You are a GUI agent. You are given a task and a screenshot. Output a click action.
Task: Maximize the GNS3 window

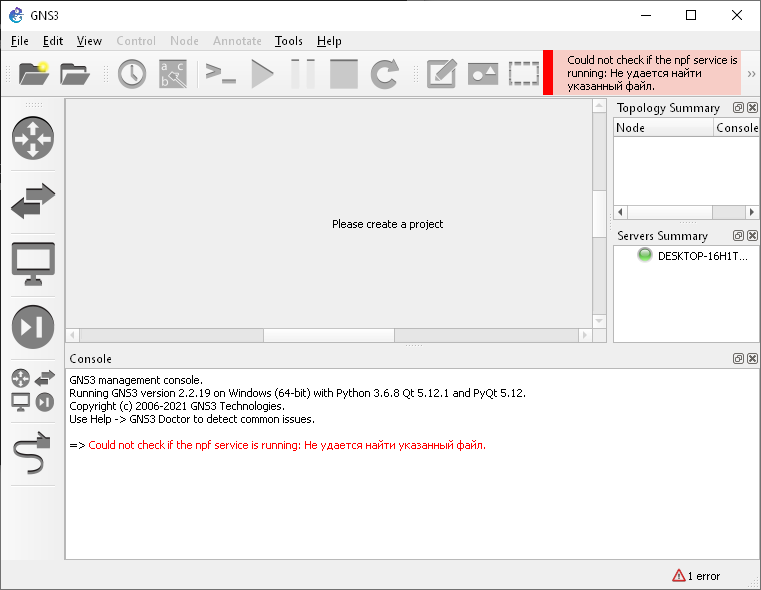pyautogui.click(x=691, y=16)
